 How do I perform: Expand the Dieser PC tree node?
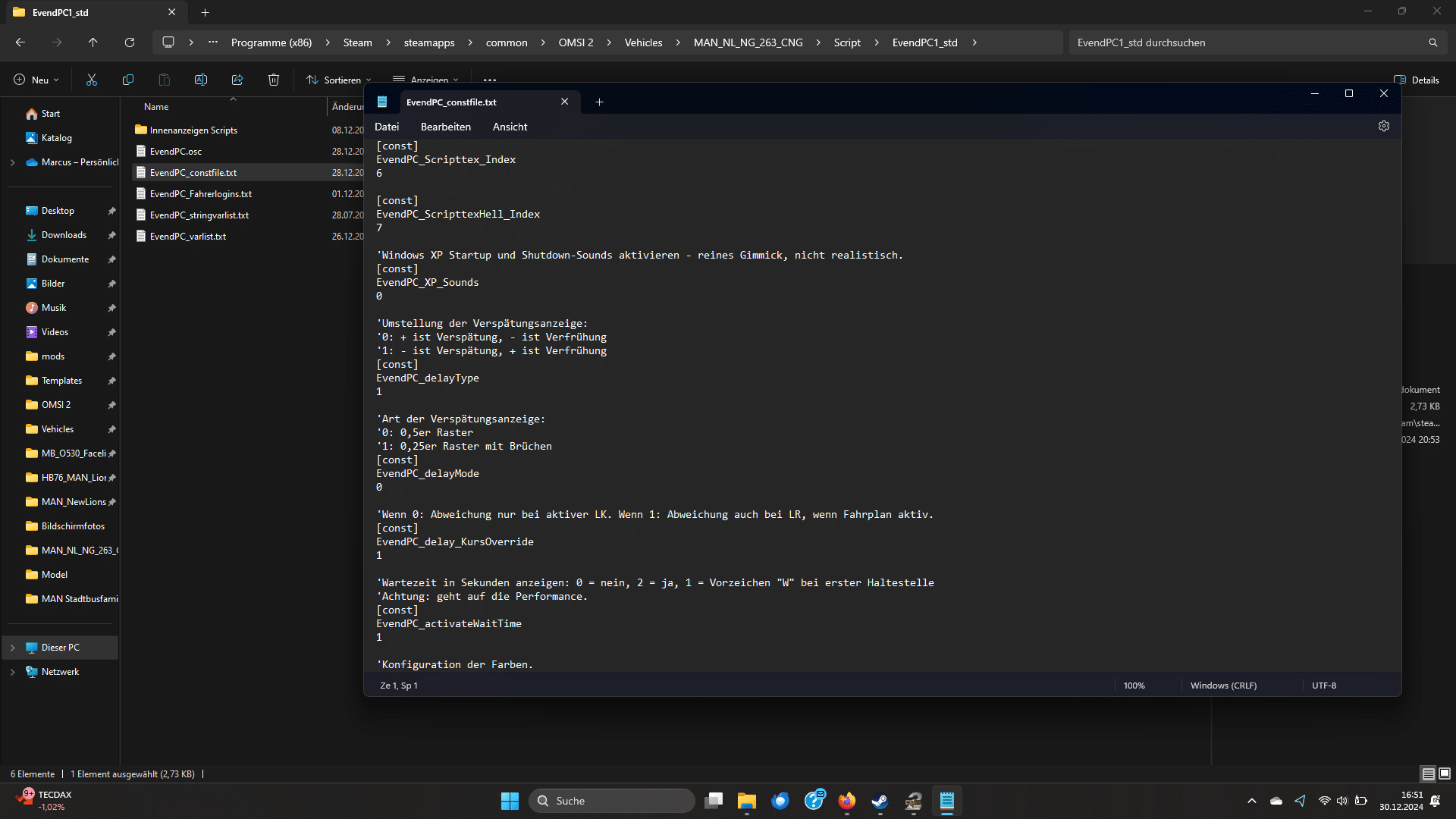pyautogui.click(x=12, y=648)
